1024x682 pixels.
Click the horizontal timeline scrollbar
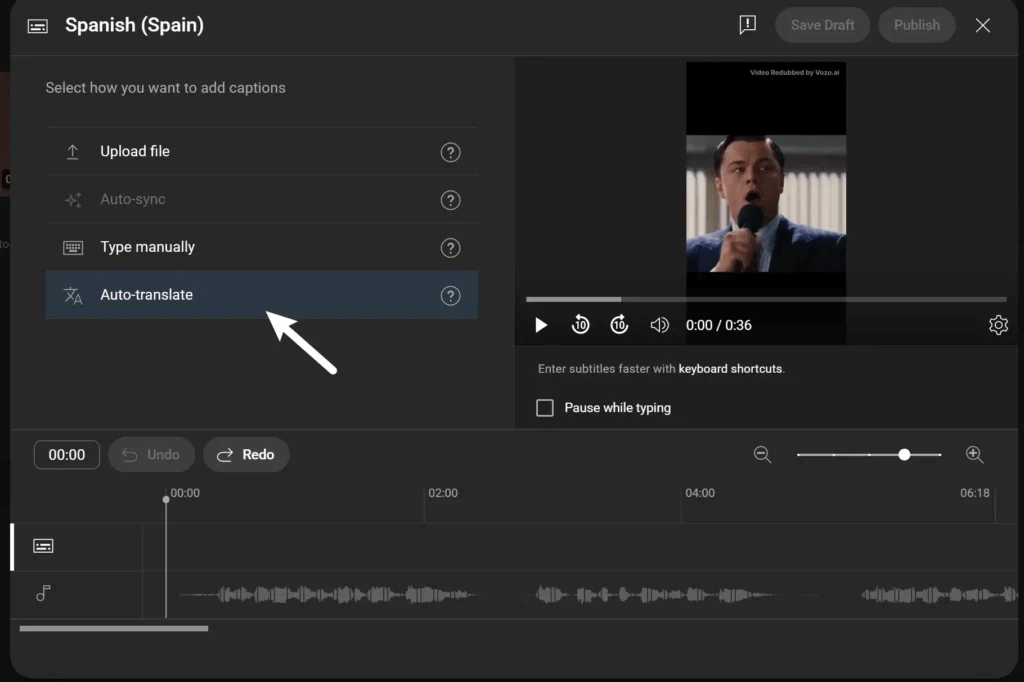pos(113,628)
